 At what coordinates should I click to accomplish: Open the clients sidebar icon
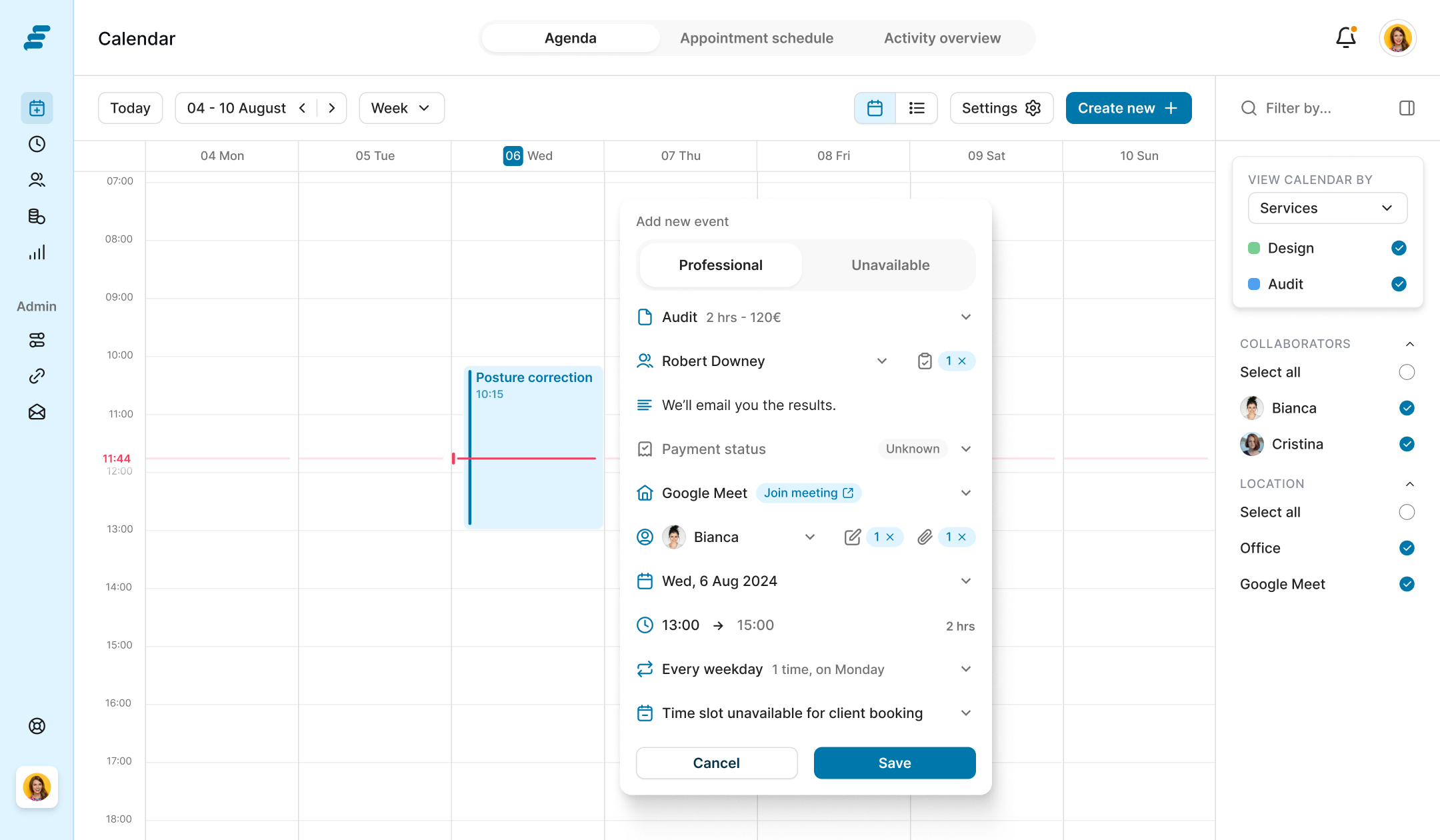point(37,180)
